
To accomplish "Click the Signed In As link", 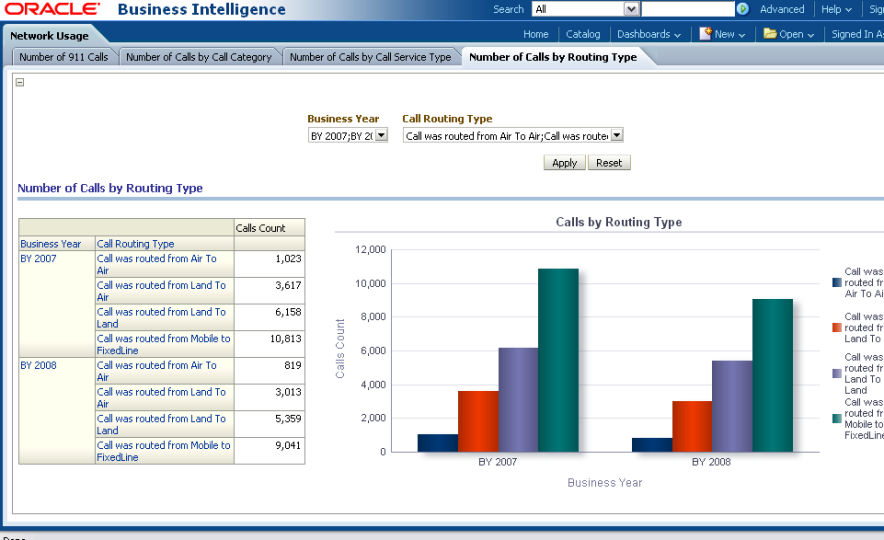I will point(857,34).
